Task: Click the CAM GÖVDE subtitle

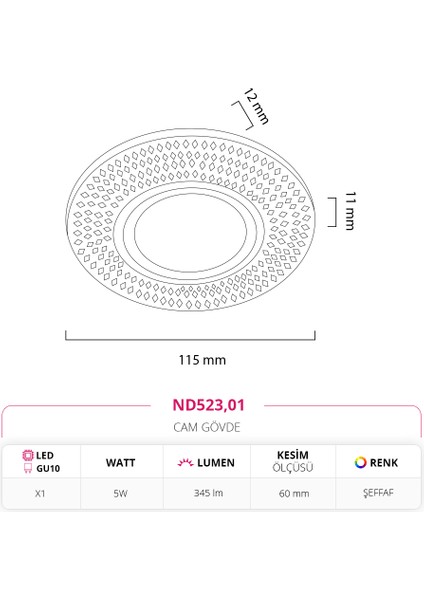Action: pyautogui.click(x=207, y=427)
